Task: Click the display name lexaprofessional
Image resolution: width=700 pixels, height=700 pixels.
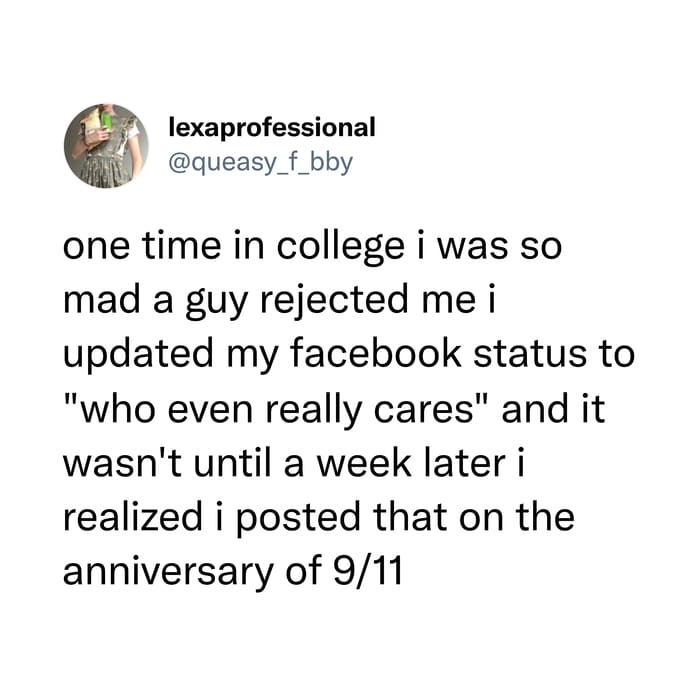Action: [x=272, y=127]
